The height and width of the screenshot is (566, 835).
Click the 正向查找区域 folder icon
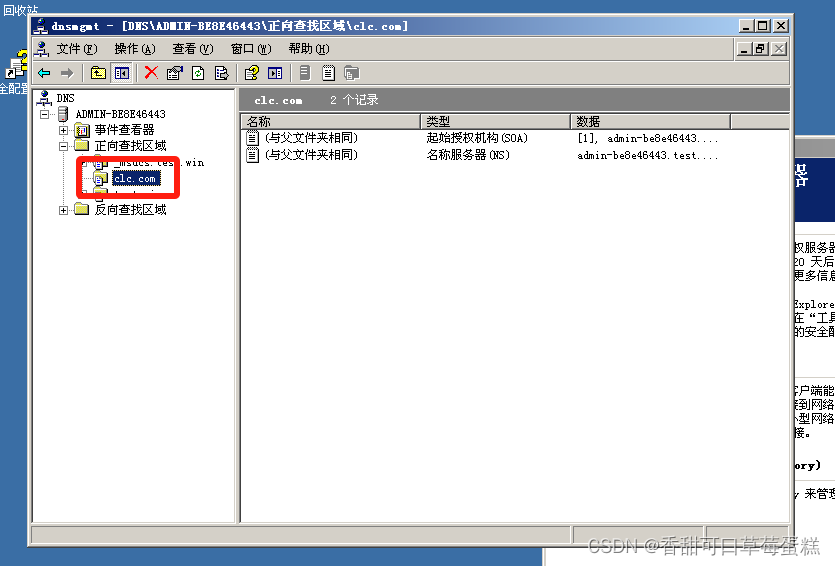82,145
